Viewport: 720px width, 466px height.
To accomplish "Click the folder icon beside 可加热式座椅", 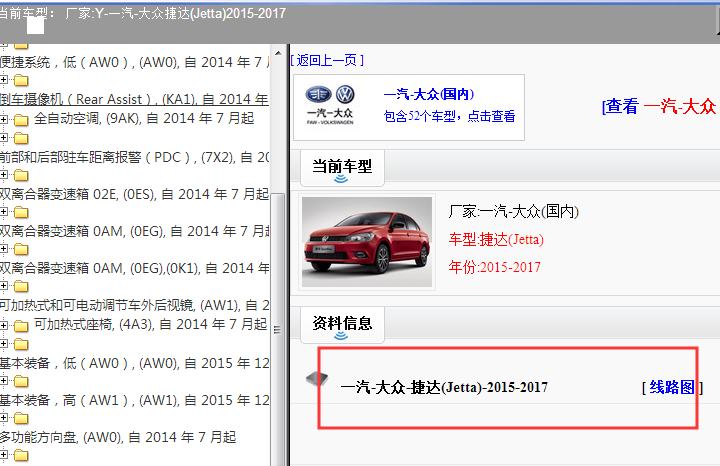I will pos(21,326).
